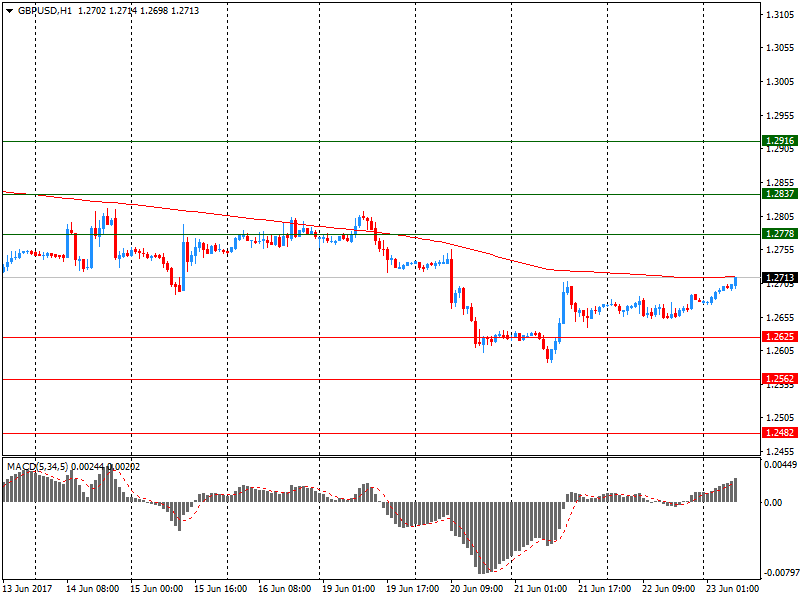
Task: Select the 1.2916 green level label
Action: (780, 140)
